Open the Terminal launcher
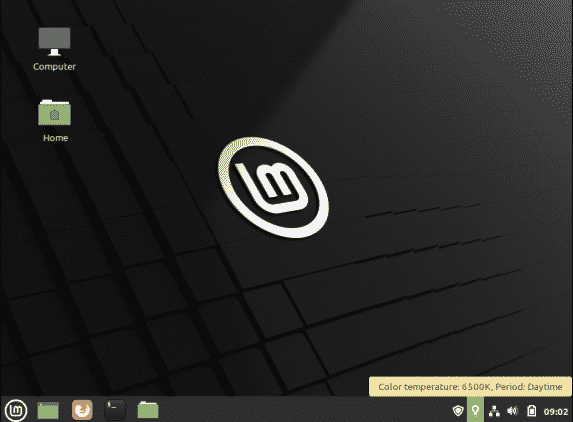The image size is (573, 422). point(115,410)
